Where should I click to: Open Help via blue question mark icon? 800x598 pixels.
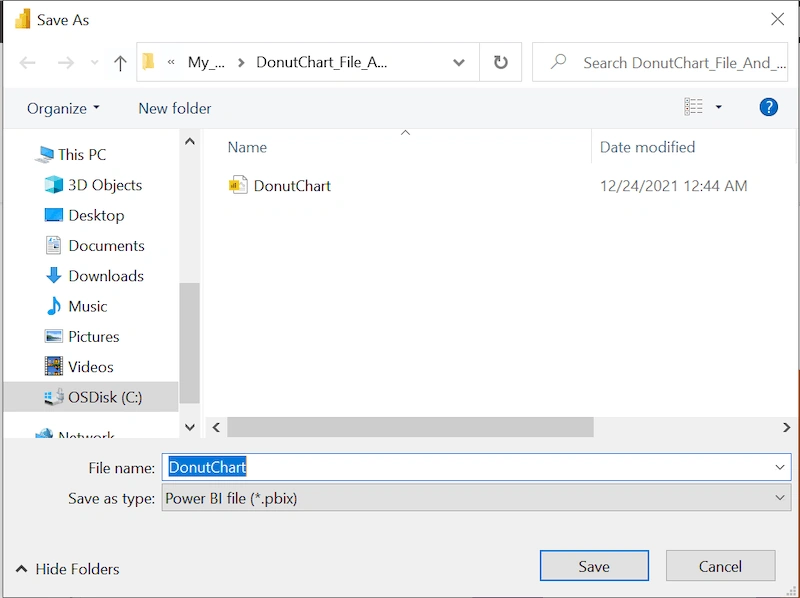click(768, 107)
